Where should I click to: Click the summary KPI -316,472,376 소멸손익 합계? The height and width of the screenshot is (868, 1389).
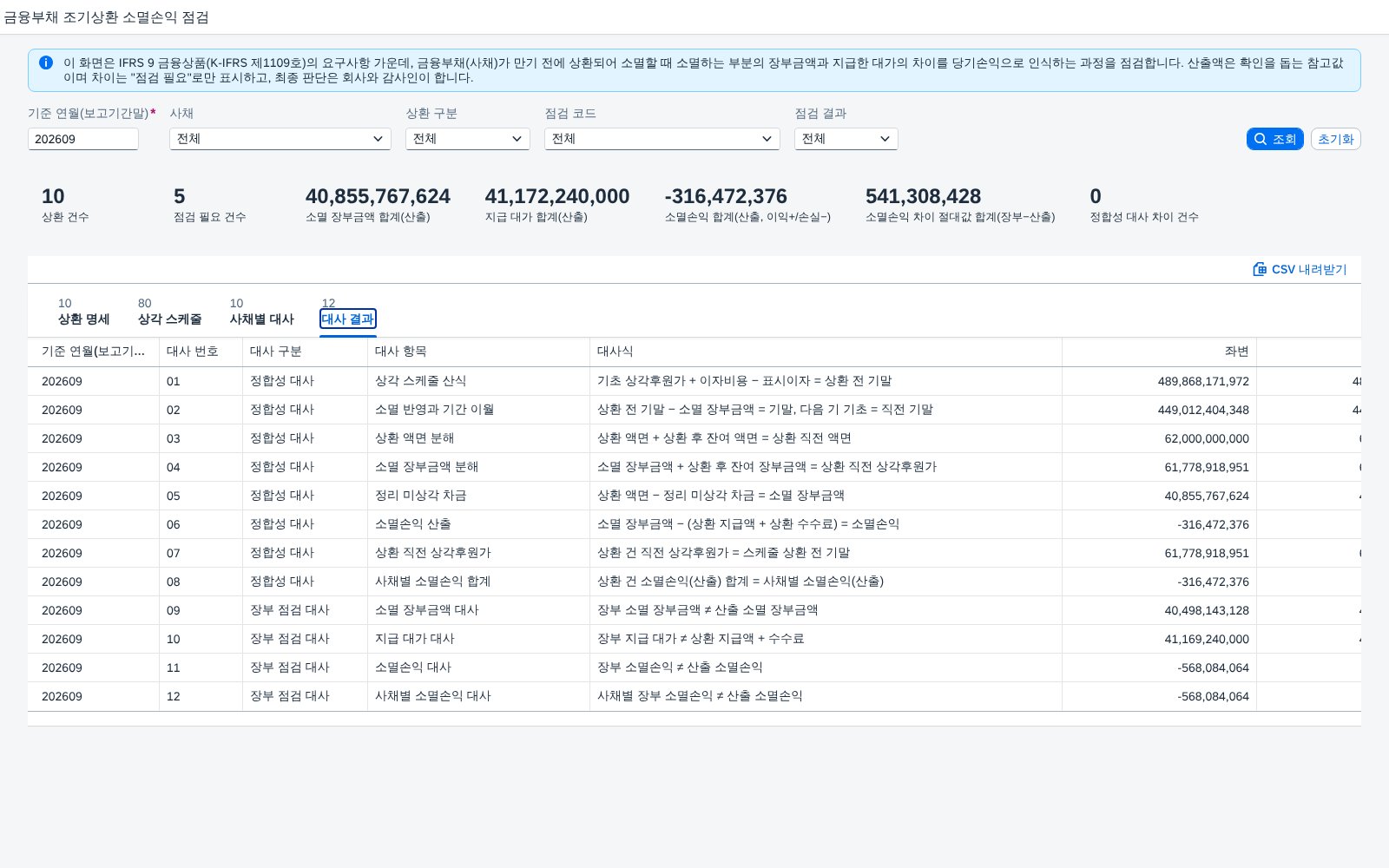[x=726, y=196]
